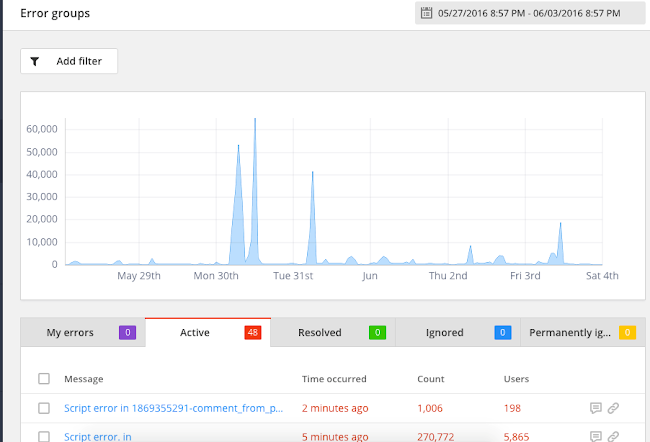Click the 60,000 y-axis label
The image size is (650, 442).
(x=42, y=129)
